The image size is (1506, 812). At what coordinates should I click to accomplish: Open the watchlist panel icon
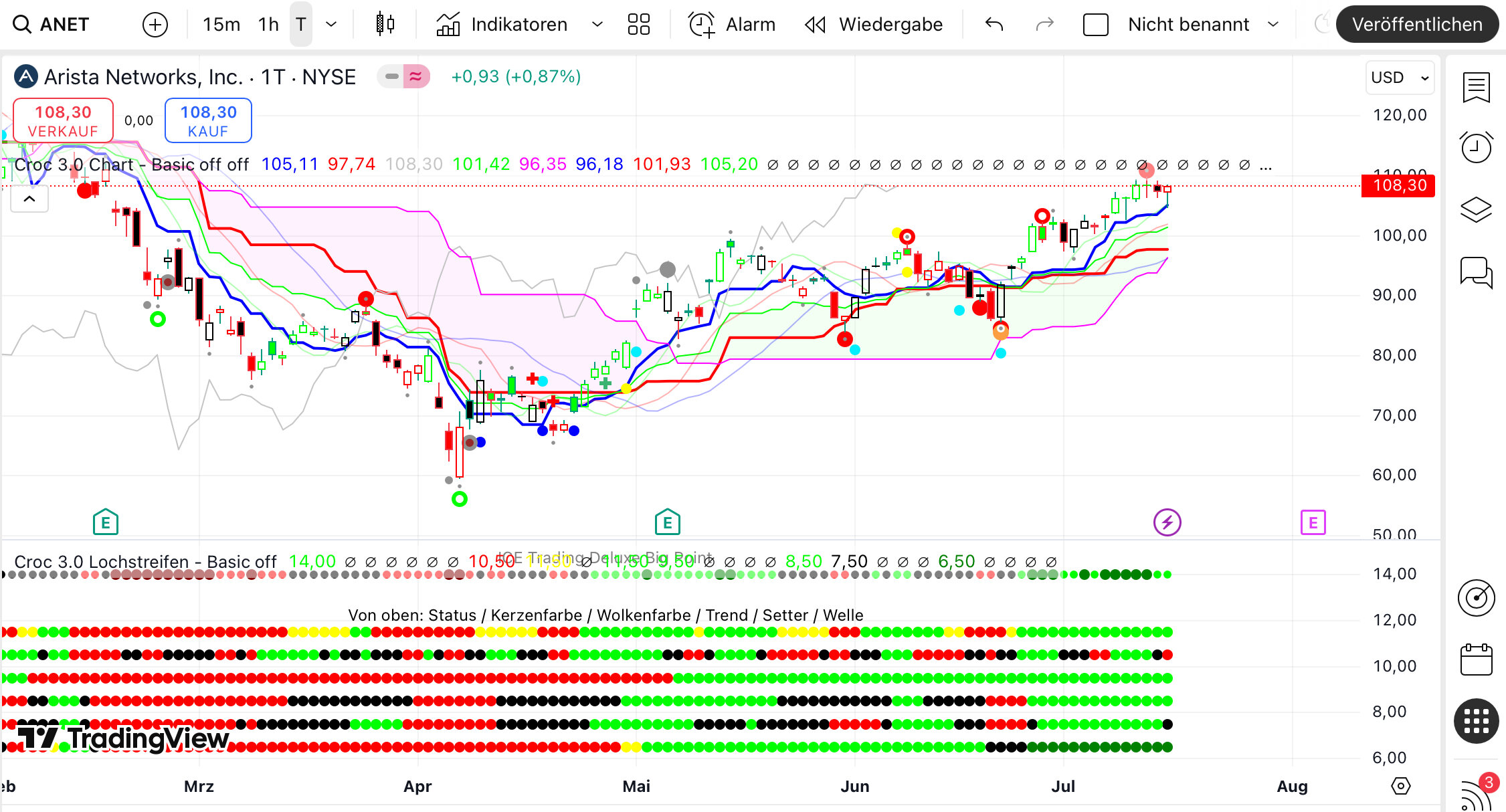point(1475,88)
